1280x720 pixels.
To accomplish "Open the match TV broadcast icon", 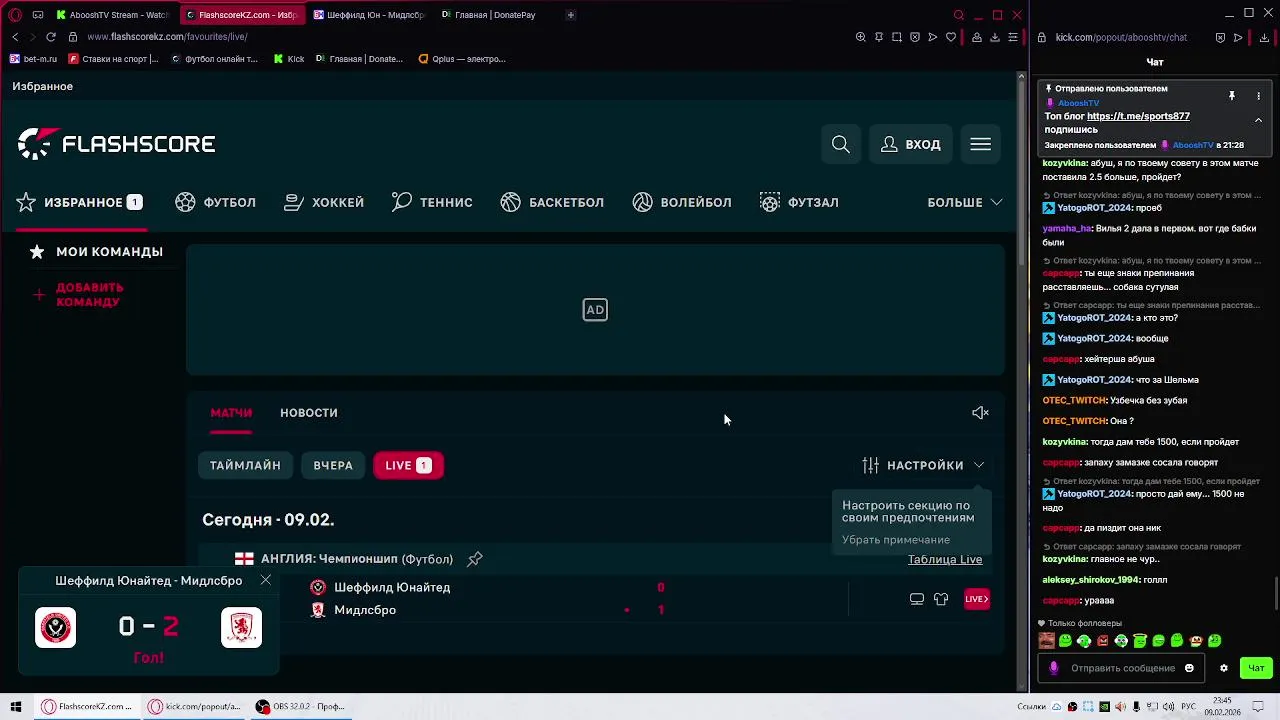I will click(x=916, y=599).
